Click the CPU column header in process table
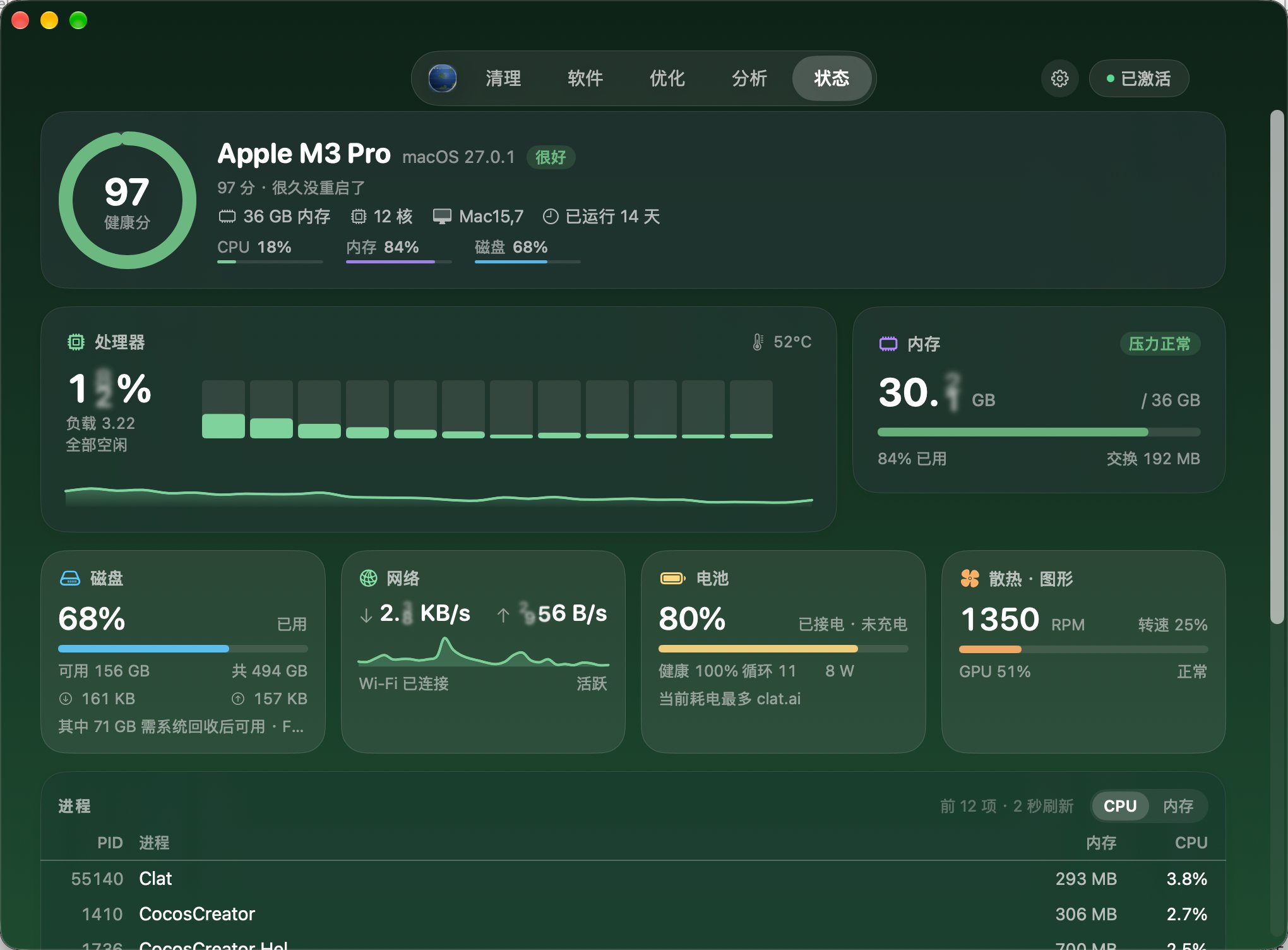This screenshot has width=1288, height=950. pyautogui.click(x=1191, y=843)
